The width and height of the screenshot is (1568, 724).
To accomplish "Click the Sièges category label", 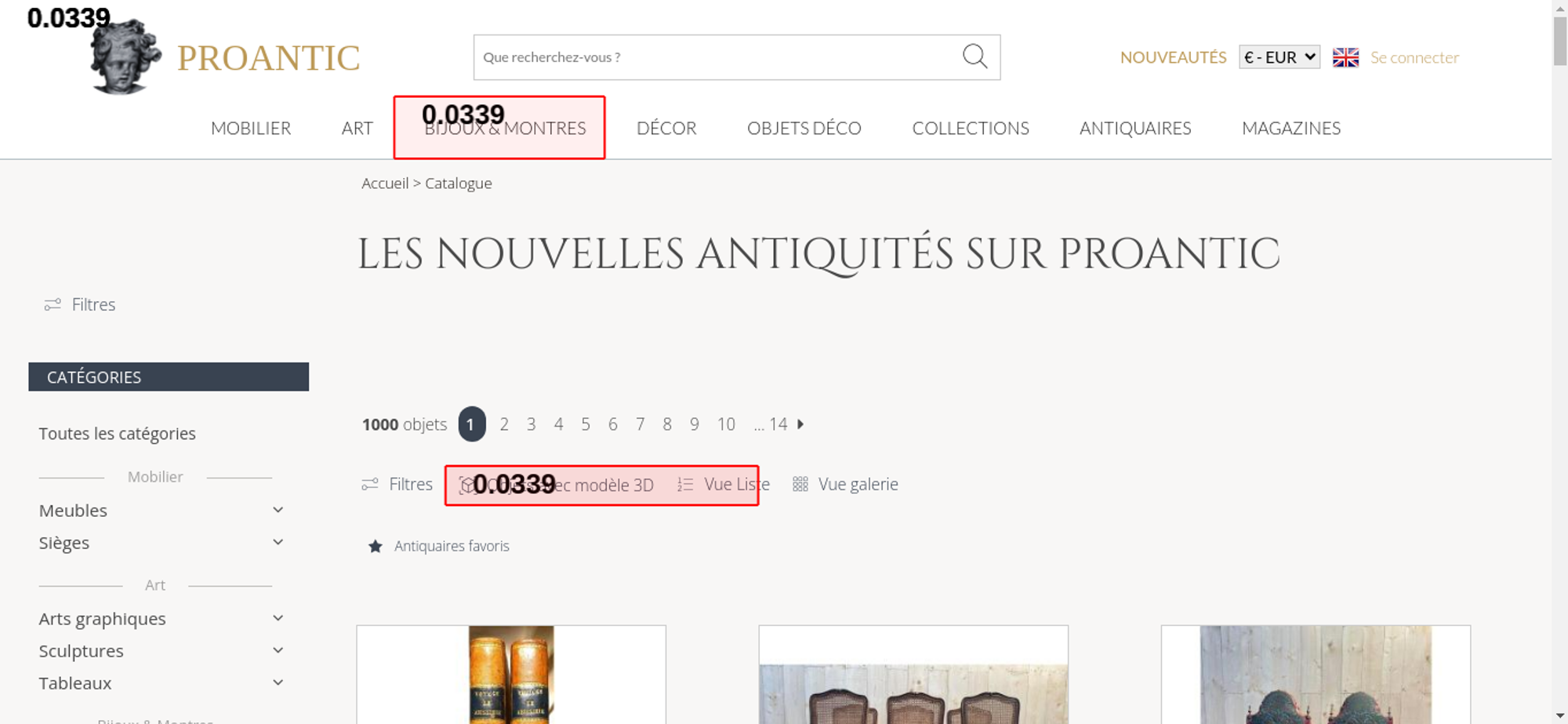I will point(64,543).
